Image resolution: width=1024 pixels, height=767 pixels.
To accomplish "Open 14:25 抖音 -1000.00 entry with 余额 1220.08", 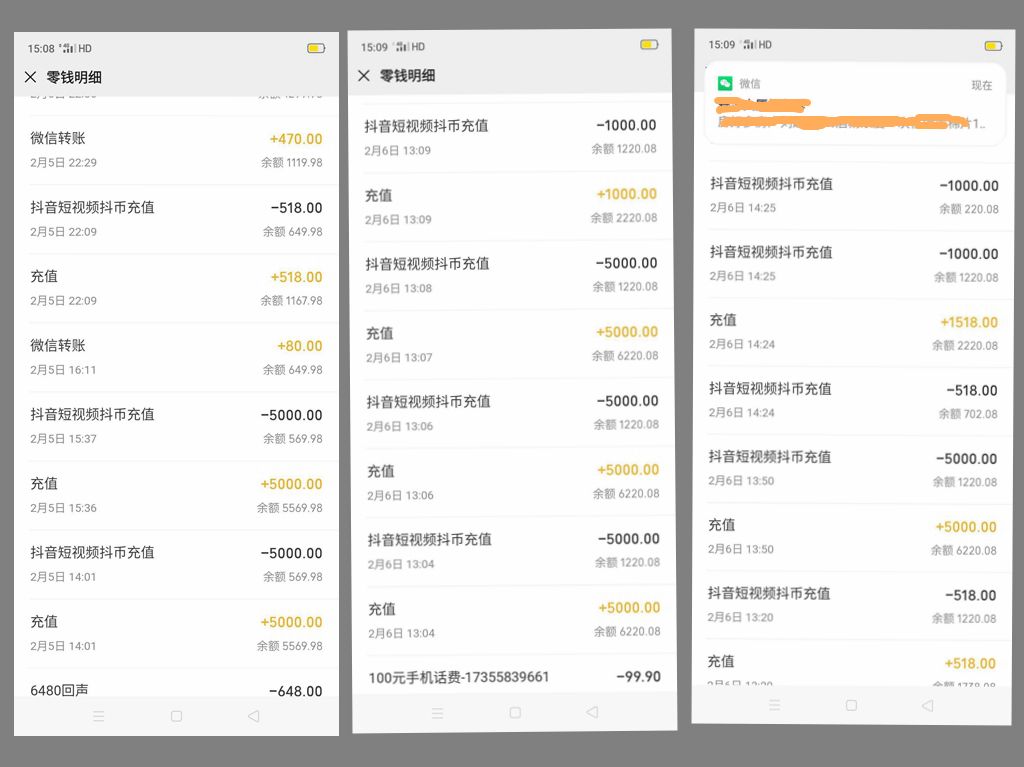I will [x=854, y=263].
